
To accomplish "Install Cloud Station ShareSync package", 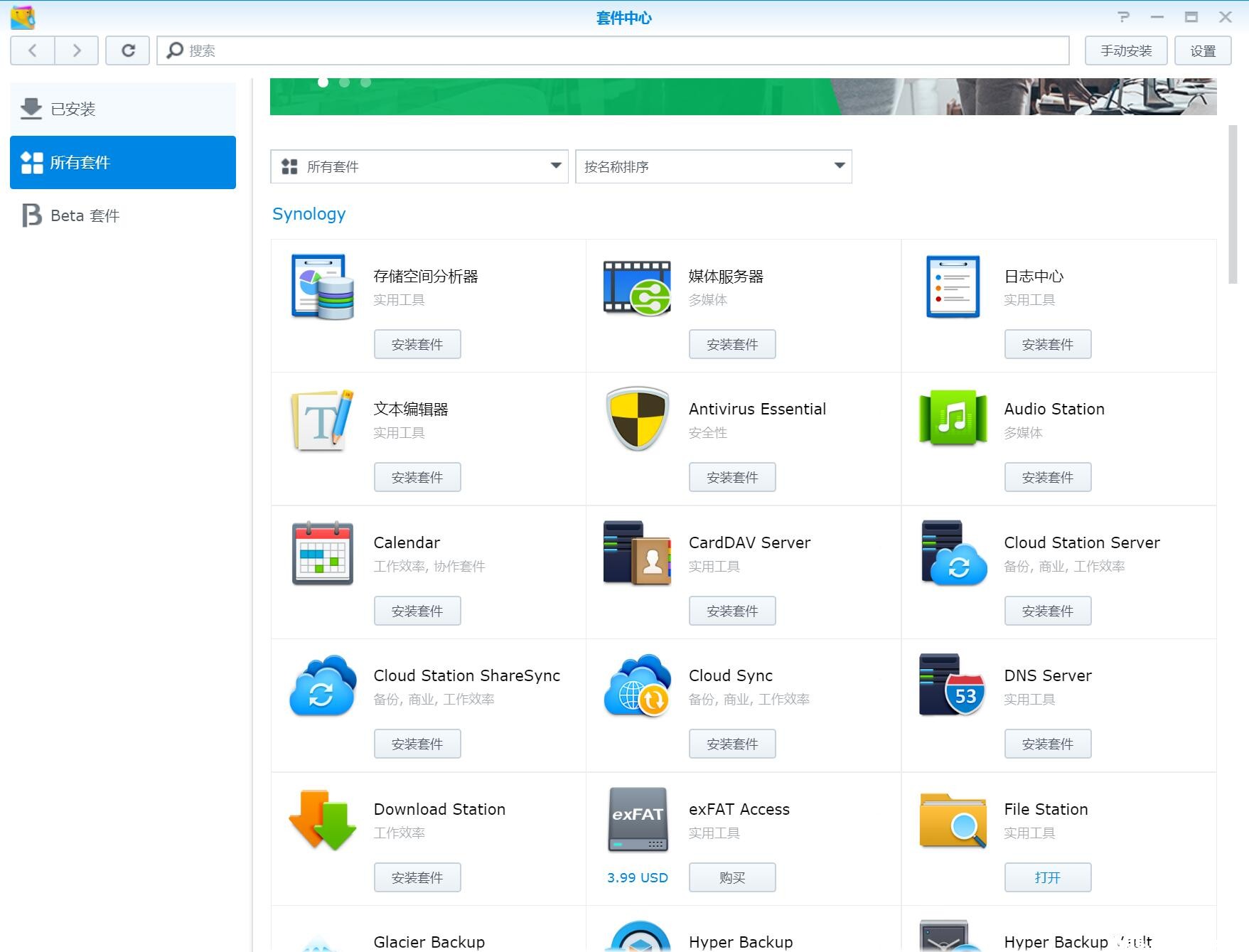I will pos(417,744).
